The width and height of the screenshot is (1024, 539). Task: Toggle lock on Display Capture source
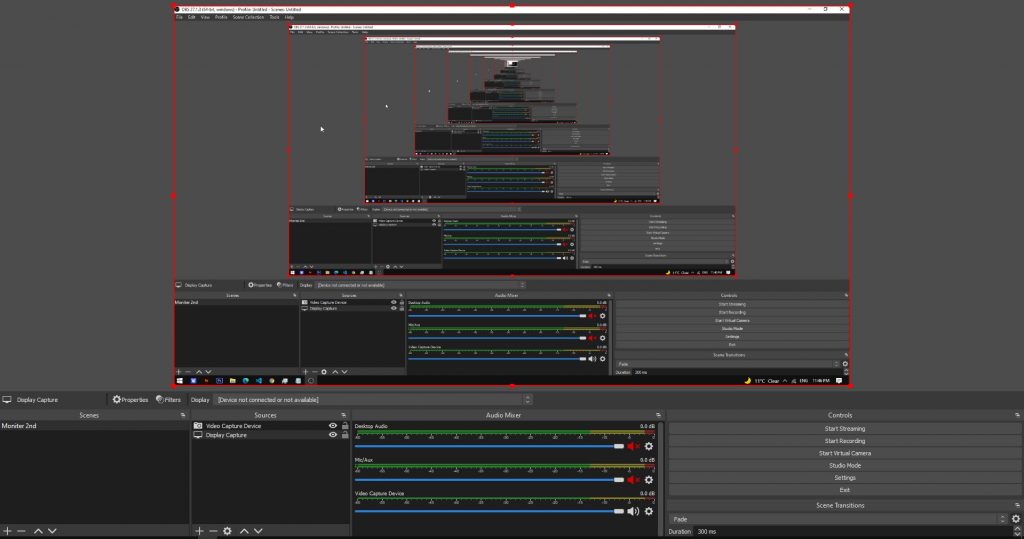click(345, 435)
